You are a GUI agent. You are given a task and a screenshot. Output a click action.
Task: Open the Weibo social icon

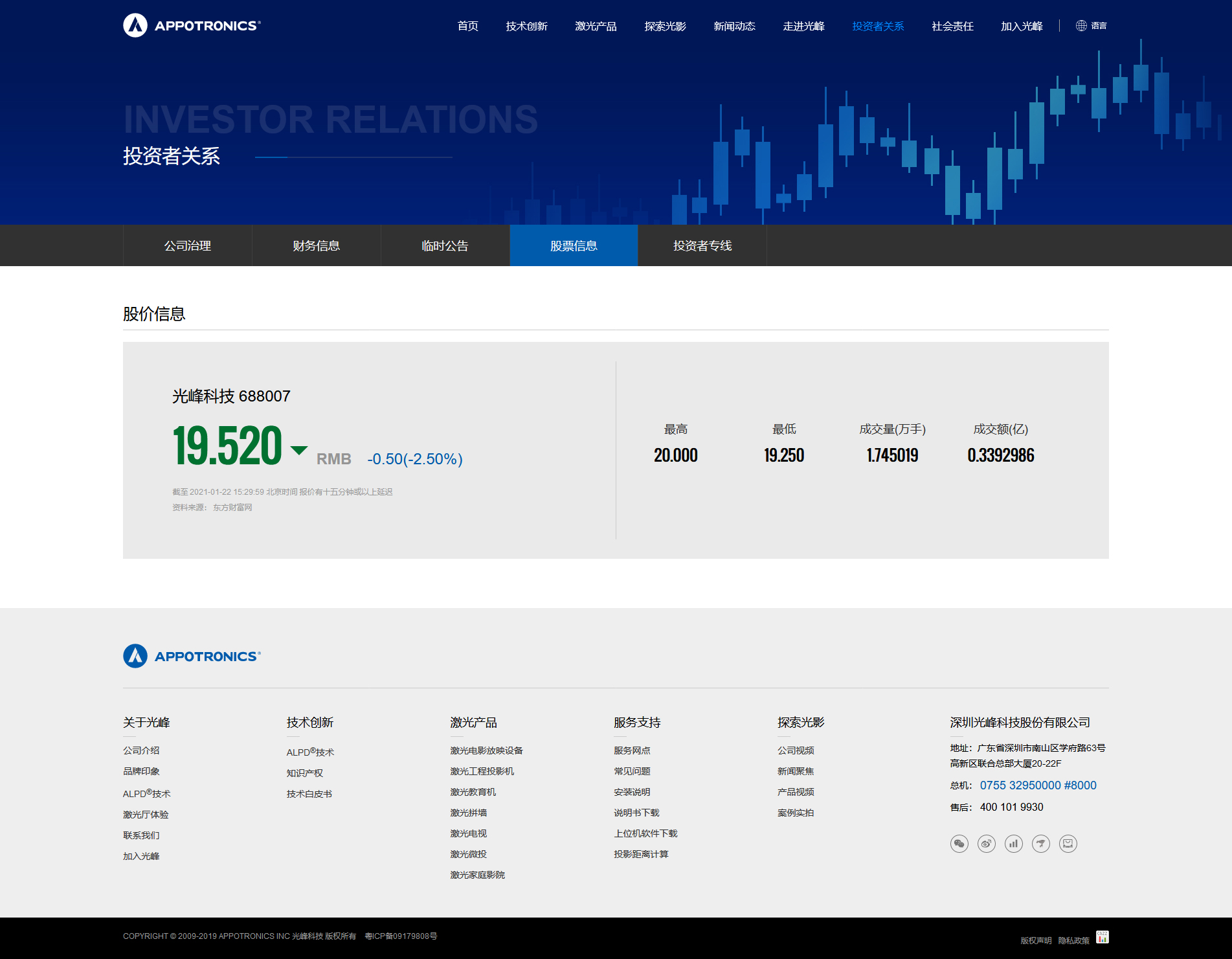click(x=986, y=844)
